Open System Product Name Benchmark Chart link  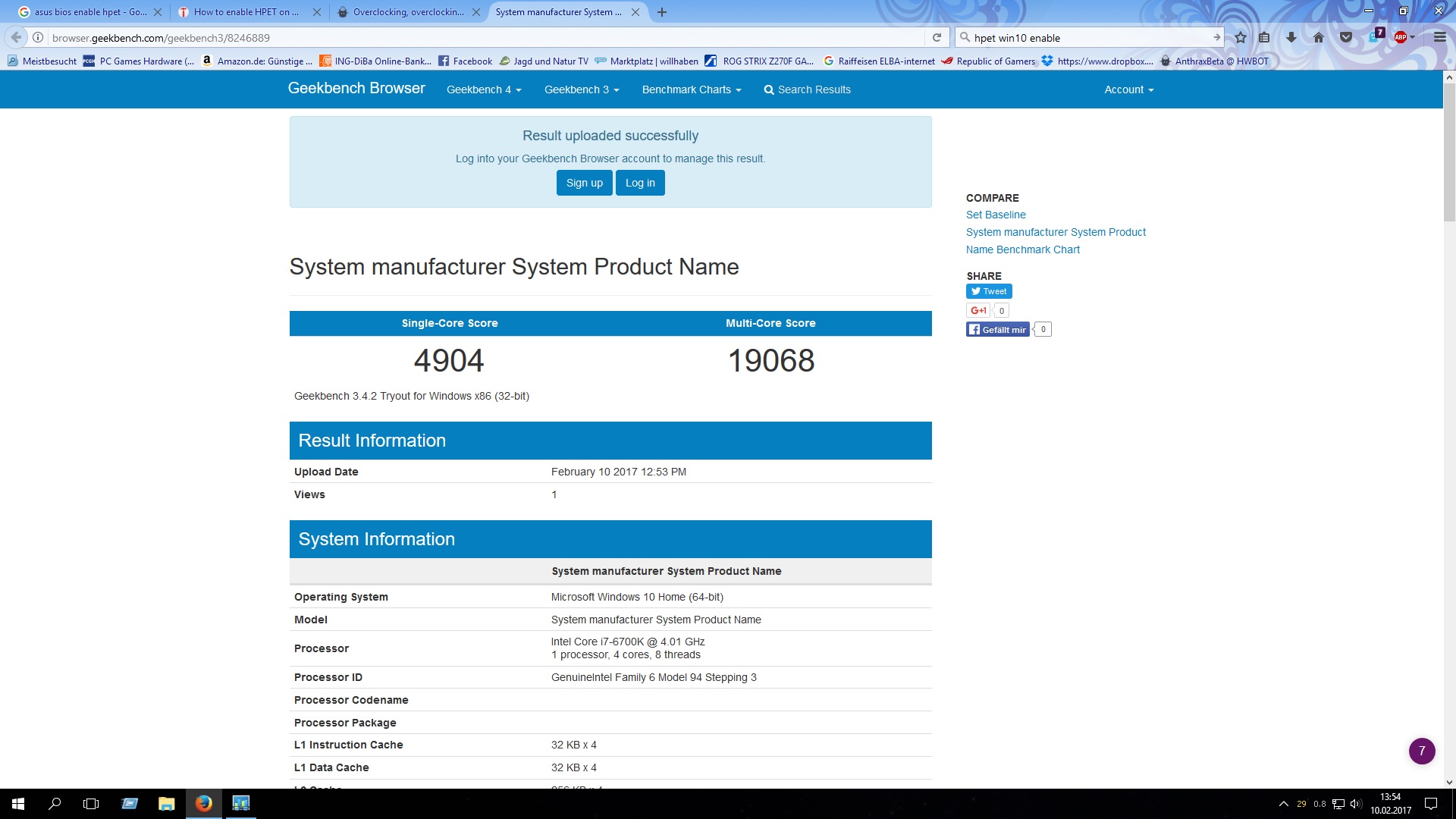point(1056,240)
